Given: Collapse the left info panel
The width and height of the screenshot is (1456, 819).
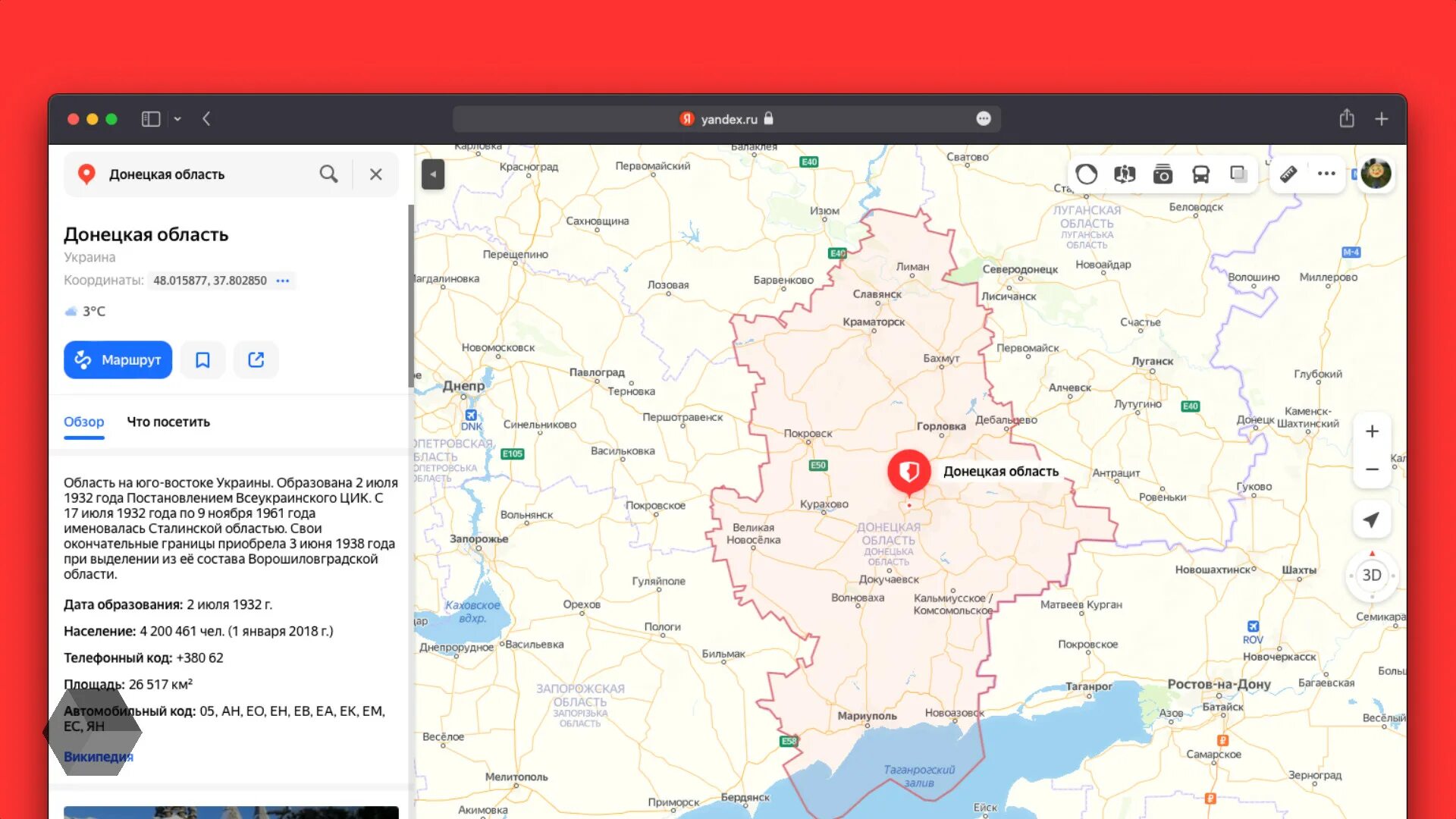Looking at the screenshot, I should 433,174.
